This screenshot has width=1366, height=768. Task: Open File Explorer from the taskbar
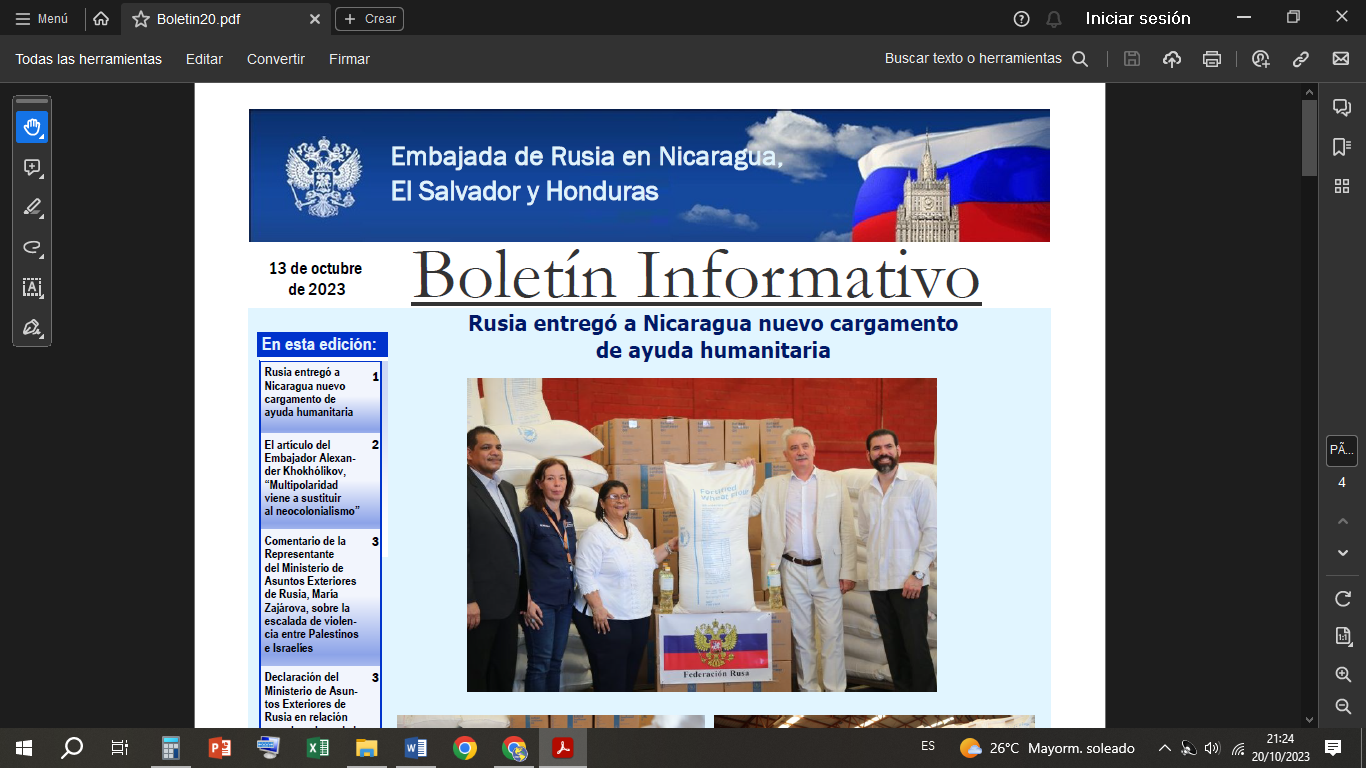tap(367, 748)
